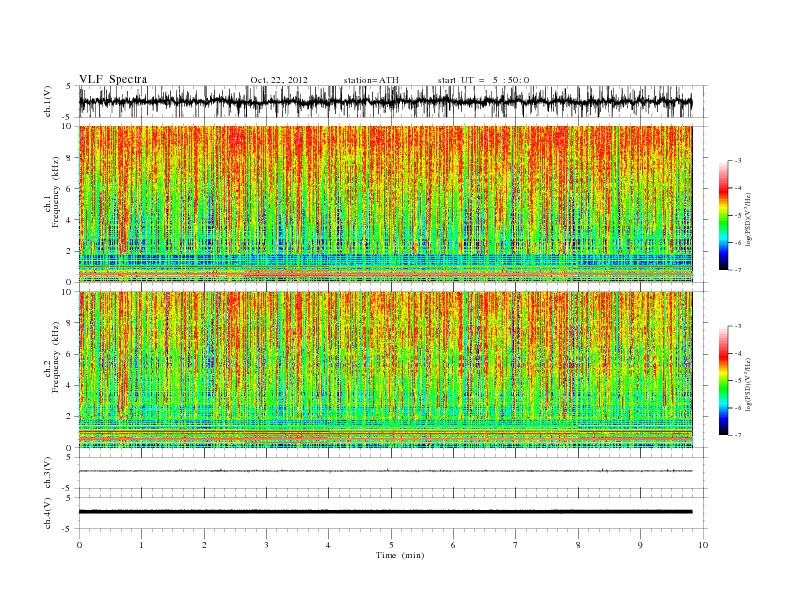Click the "6" minute tick label on time axis
792x612 pixels.
pyautogui.click(x=453, y=545)
